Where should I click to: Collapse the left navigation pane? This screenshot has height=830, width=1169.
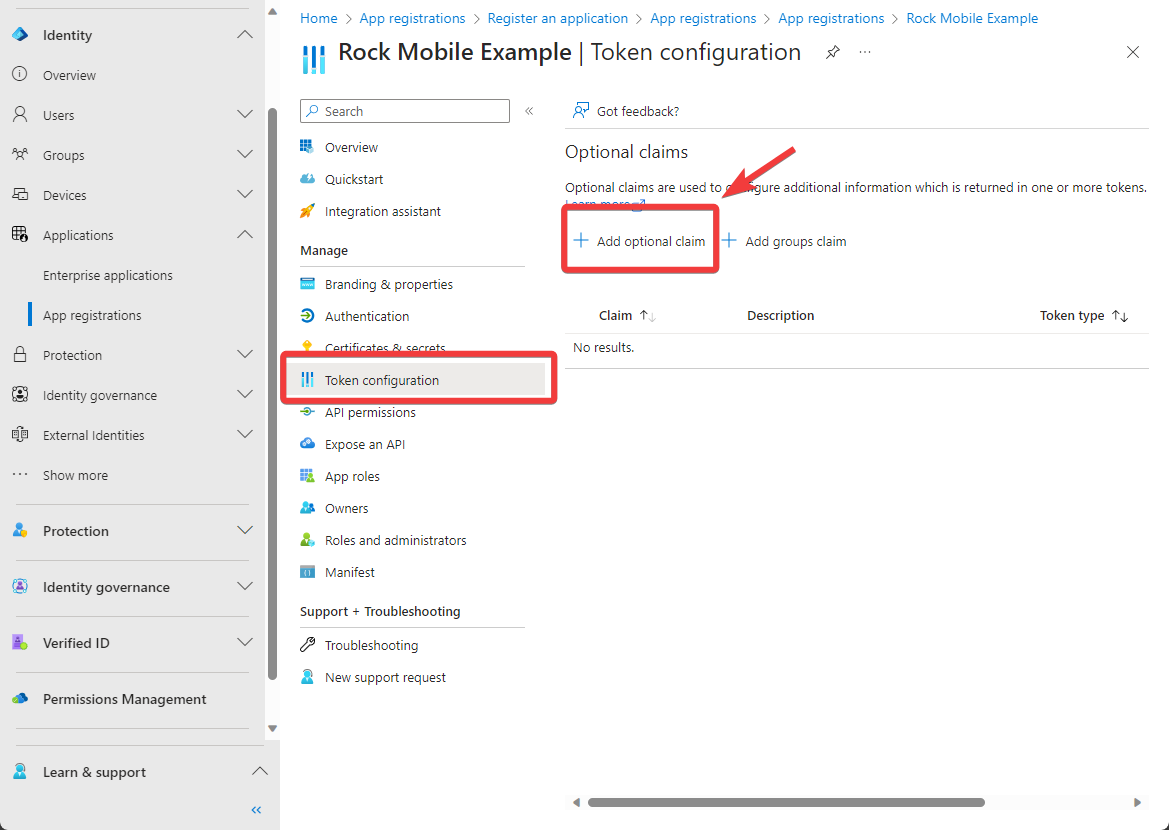click(x=256, y=810)
